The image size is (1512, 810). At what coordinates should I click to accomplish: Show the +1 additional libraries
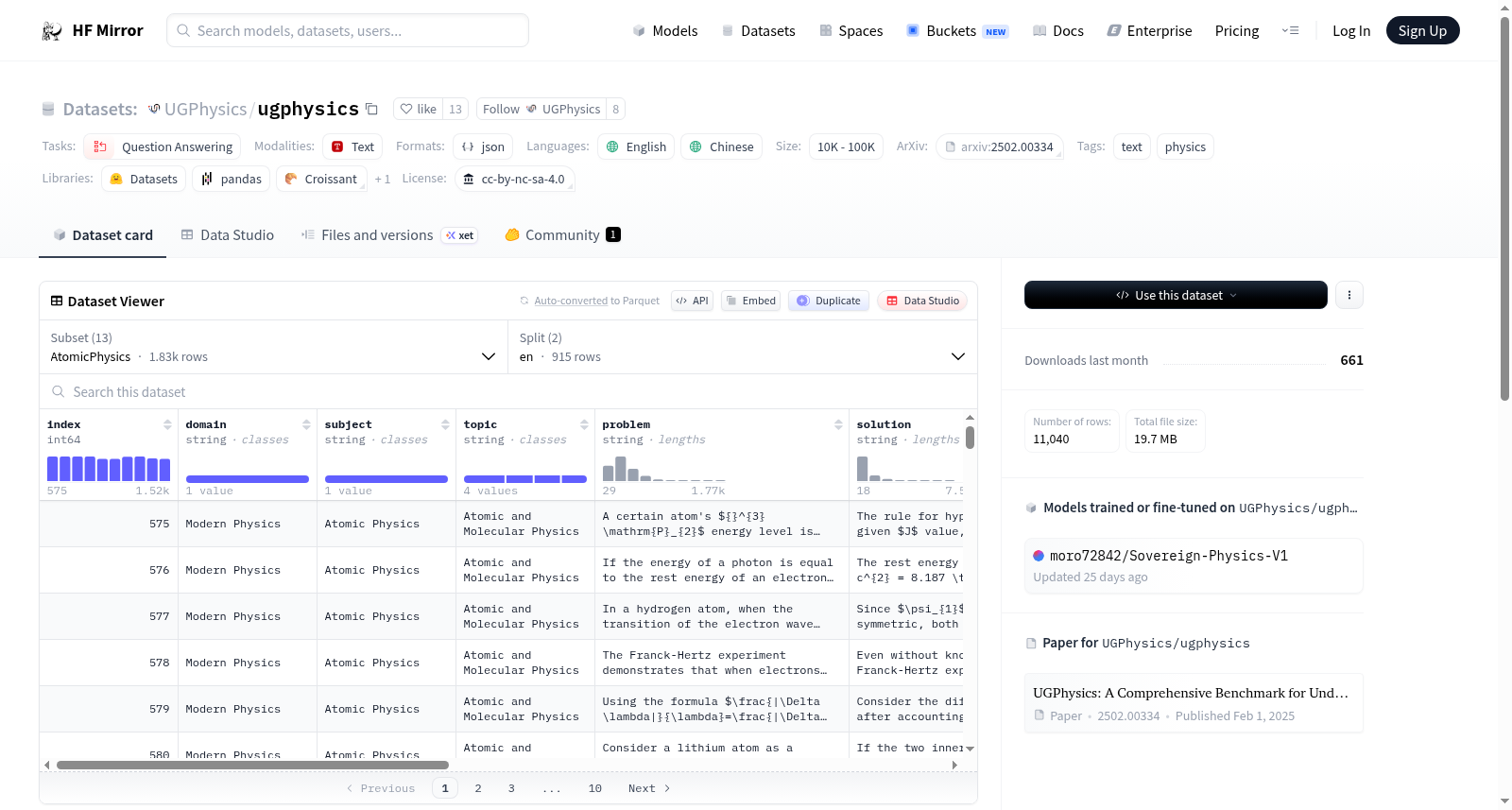pyautogui.click(x=382, y=180)
